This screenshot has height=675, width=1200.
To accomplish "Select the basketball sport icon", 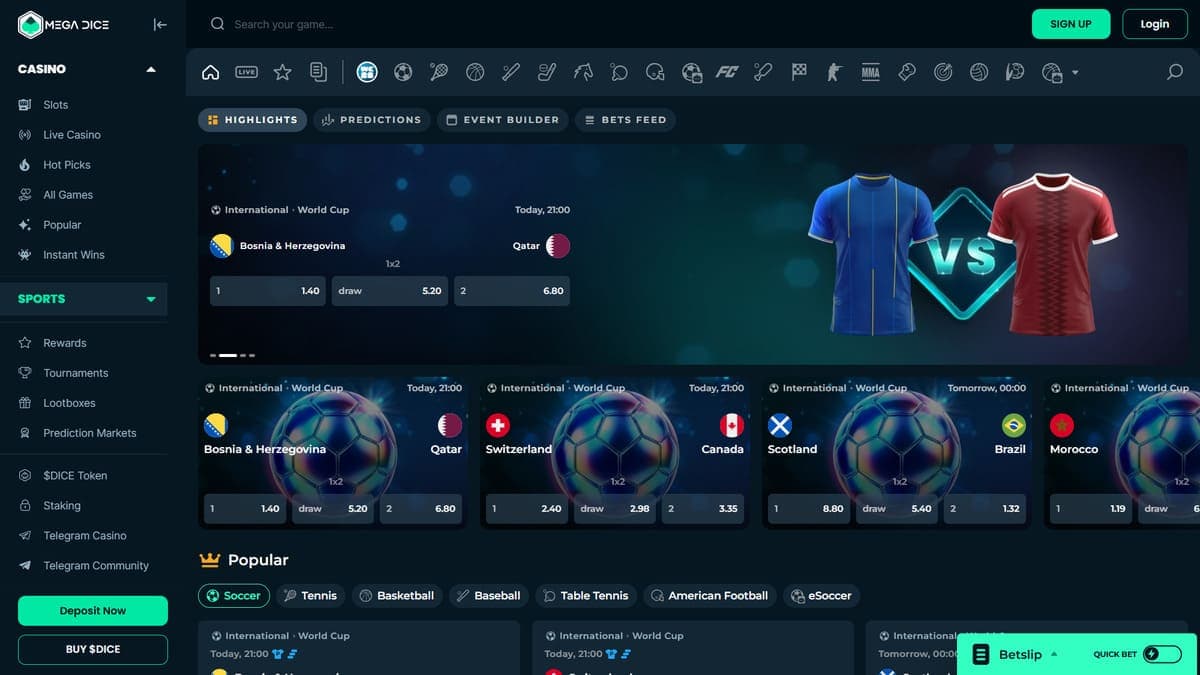I will [x=475, y=72].
